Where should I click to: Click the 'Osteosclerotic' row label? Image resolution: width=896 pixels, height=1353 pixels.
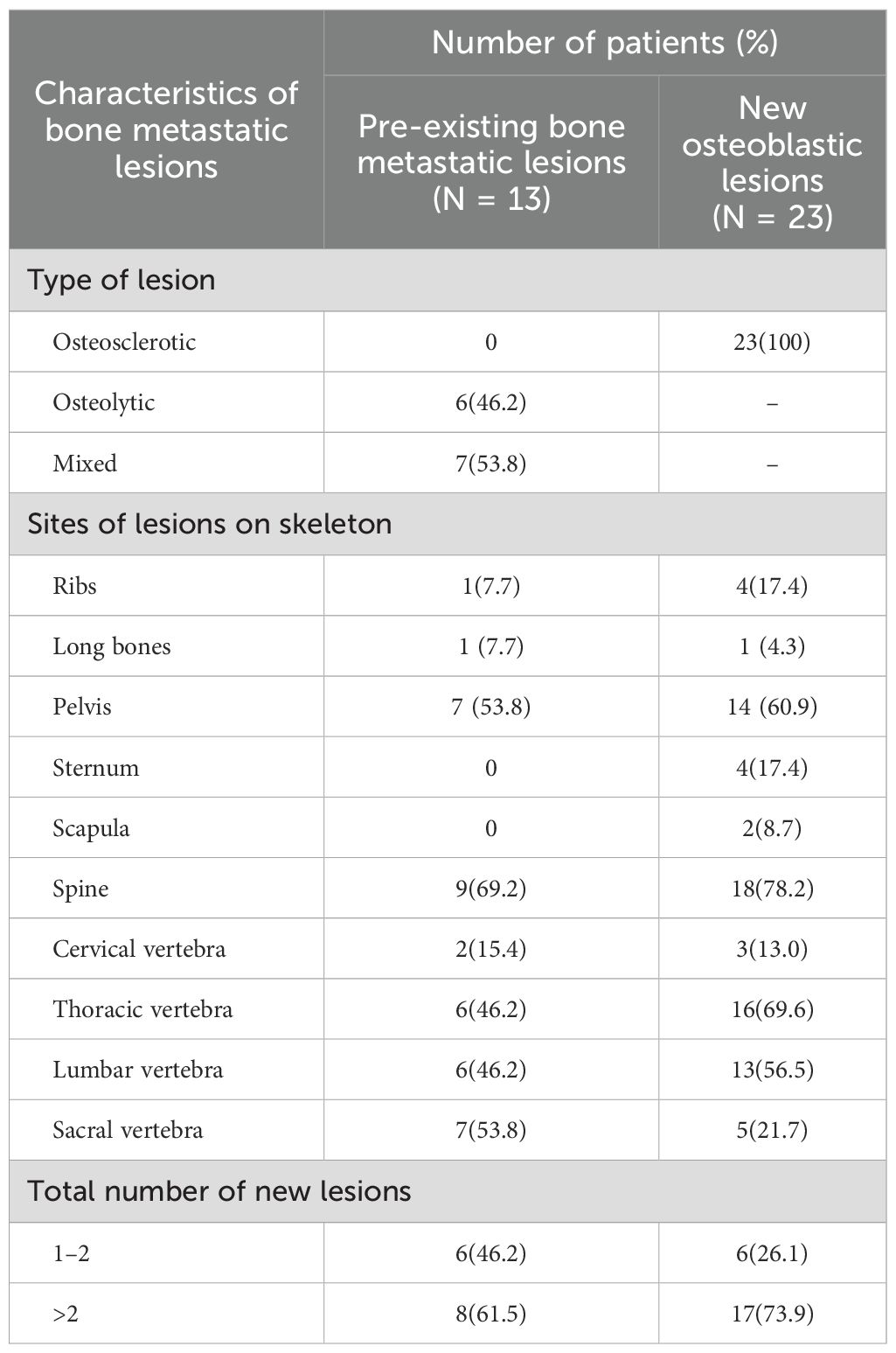[124, 342]
